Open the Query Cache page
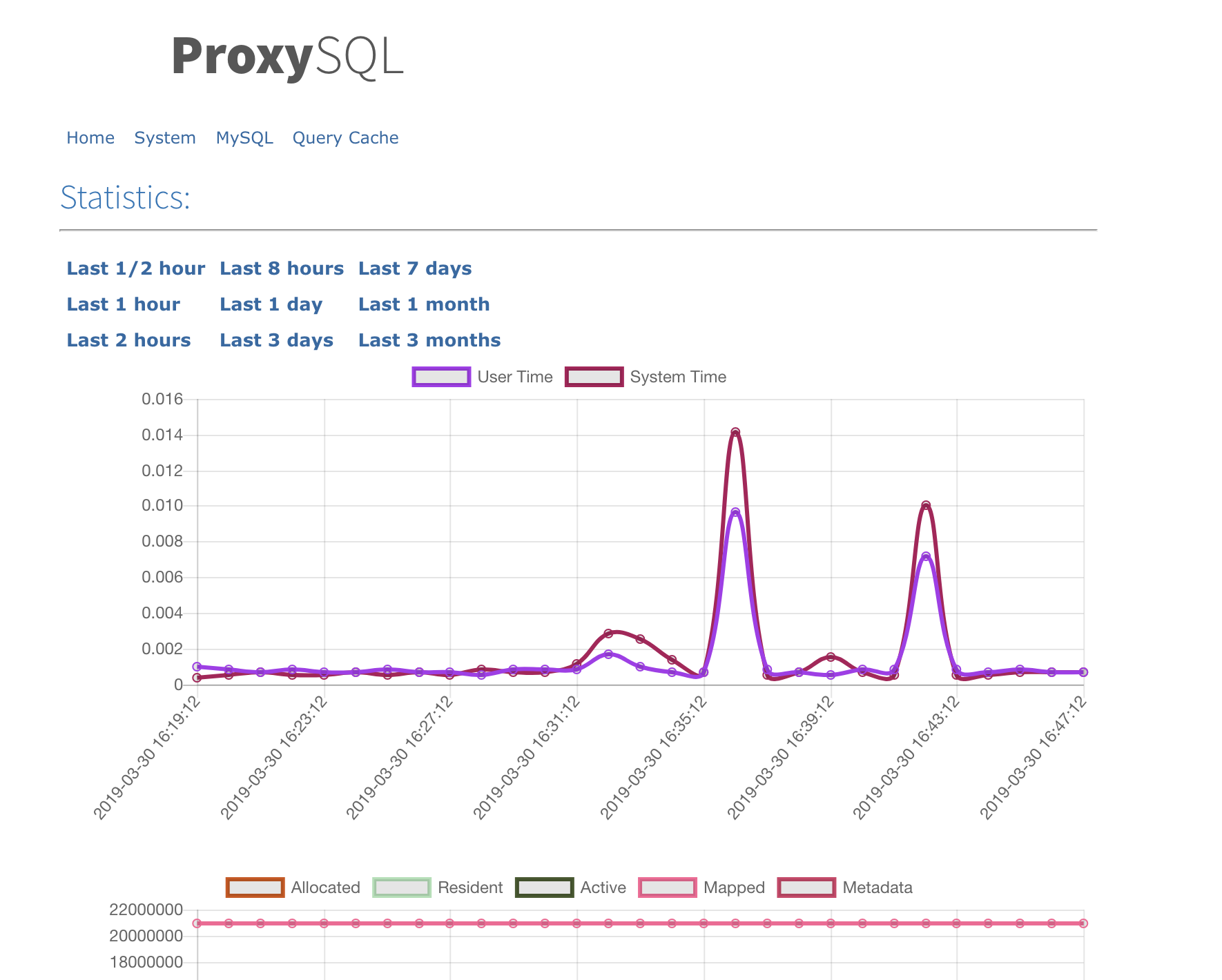 [x=346, y=137]
